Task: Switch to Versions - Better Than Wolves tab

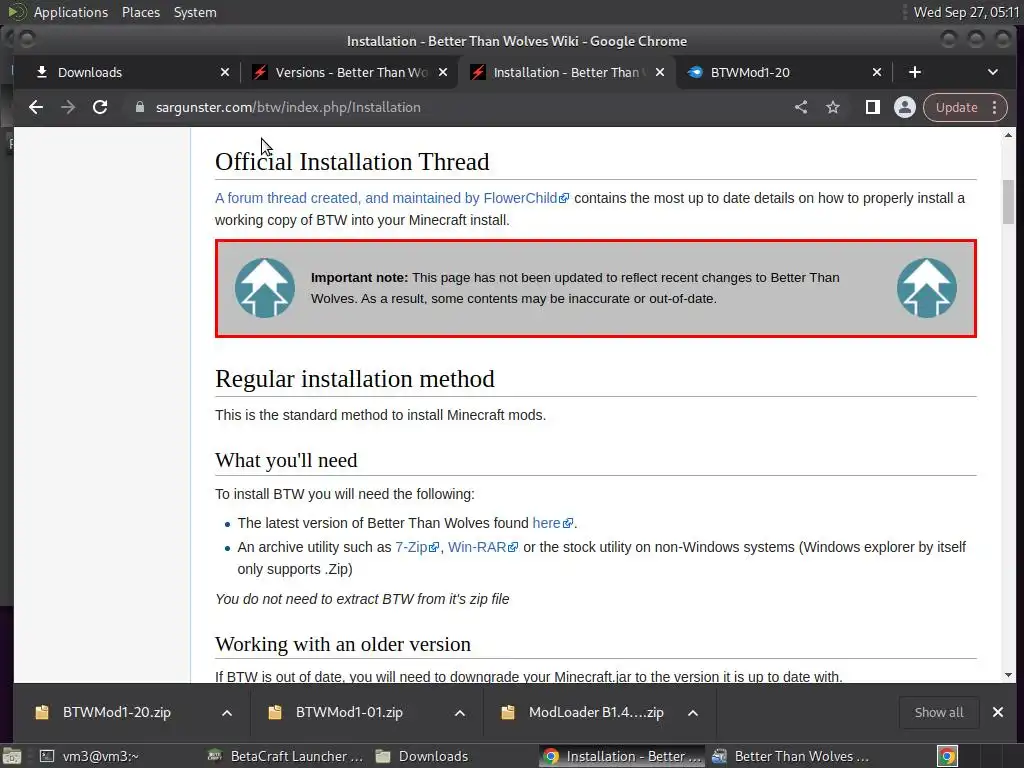Action: click(x=351, y=72)
